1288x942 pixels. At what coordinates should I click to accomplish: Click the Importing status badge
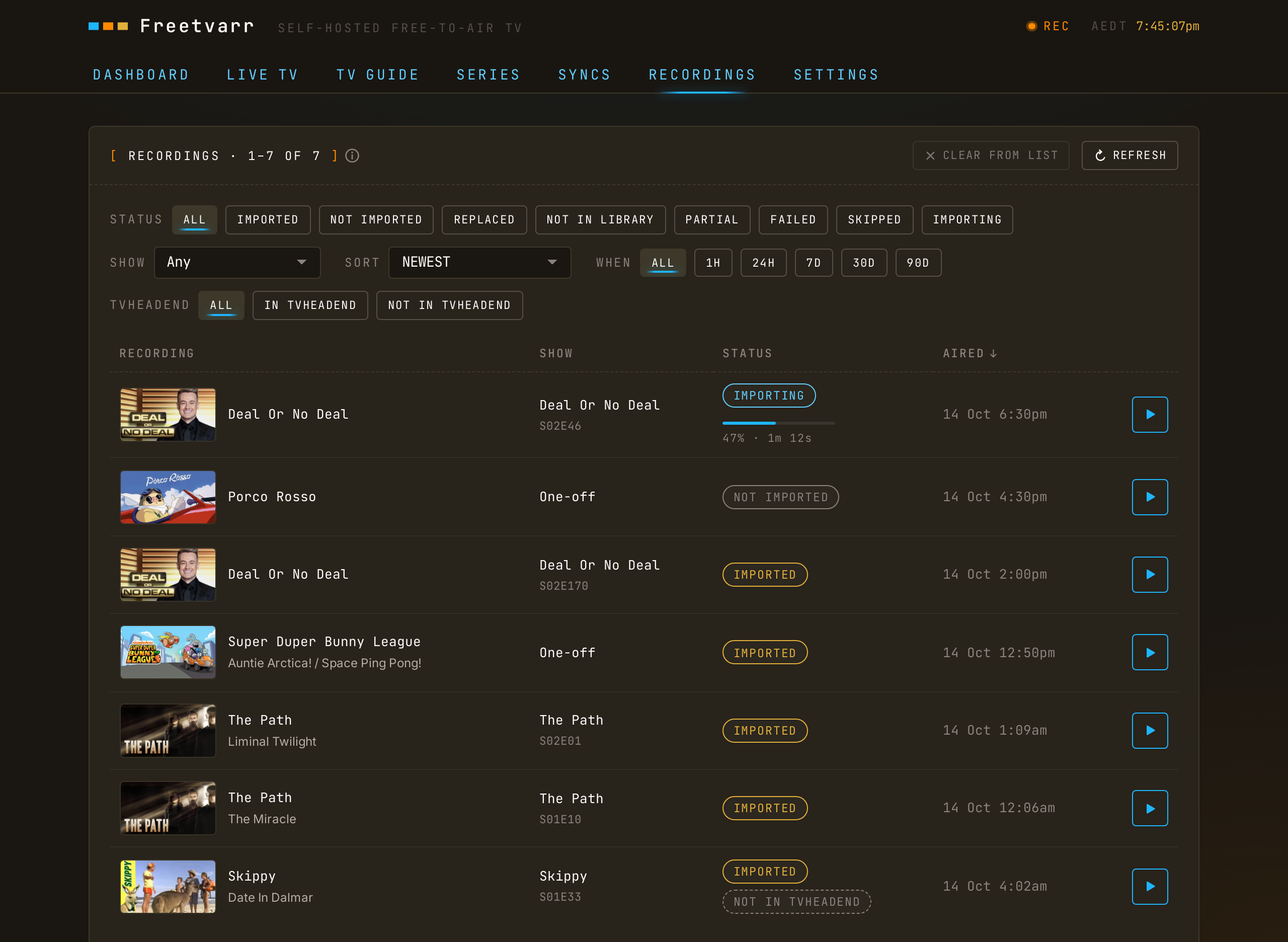click(x=769, y=396)
